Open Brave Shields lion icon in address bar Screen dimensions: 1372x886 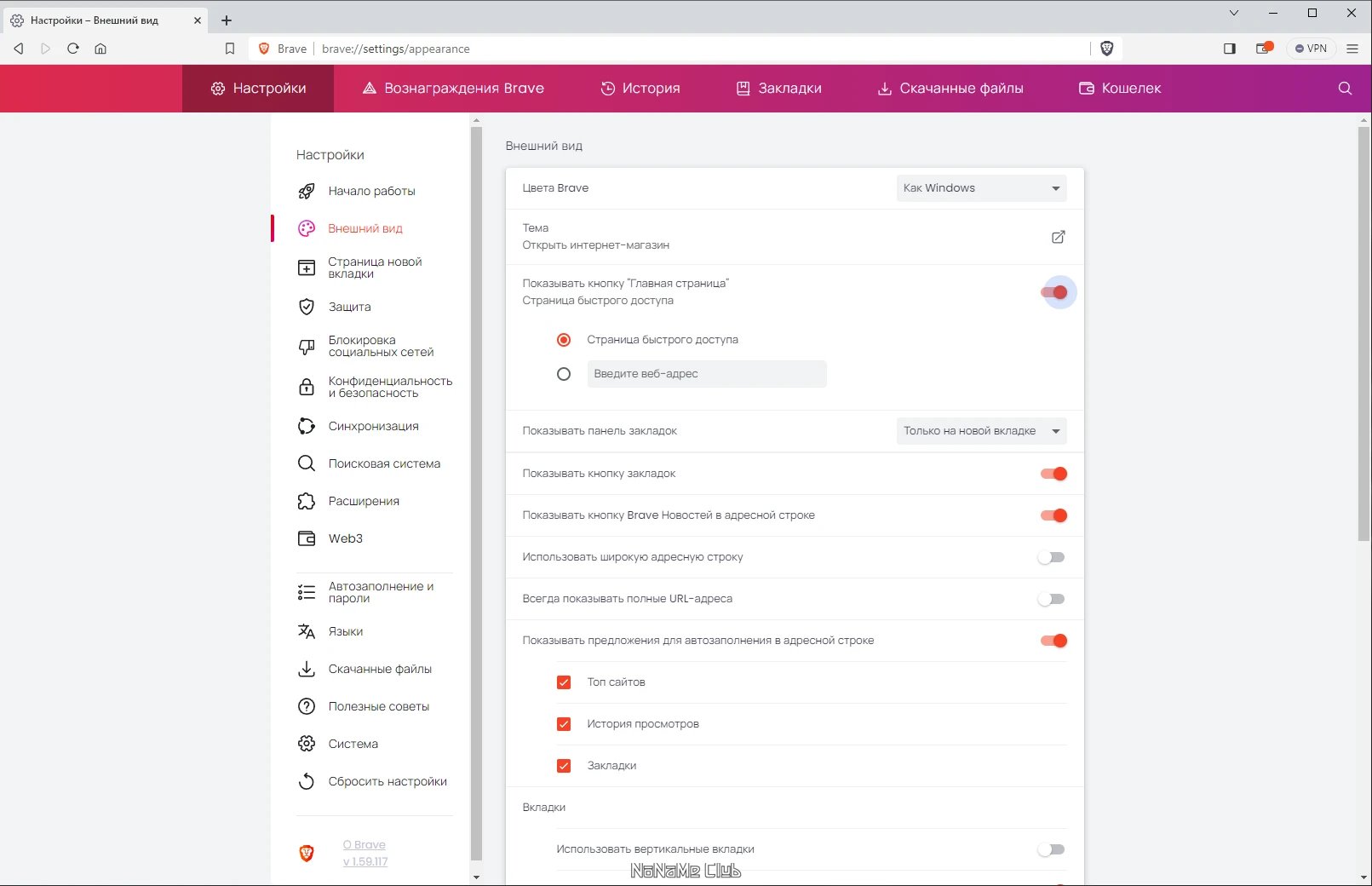1107,49
